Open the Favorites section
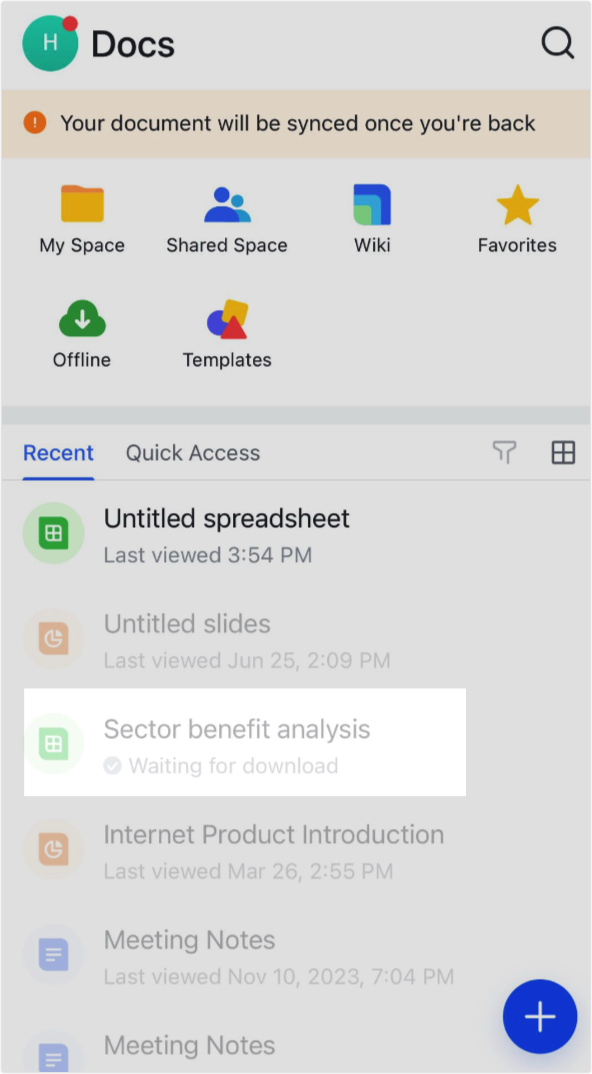 point(516,218)
